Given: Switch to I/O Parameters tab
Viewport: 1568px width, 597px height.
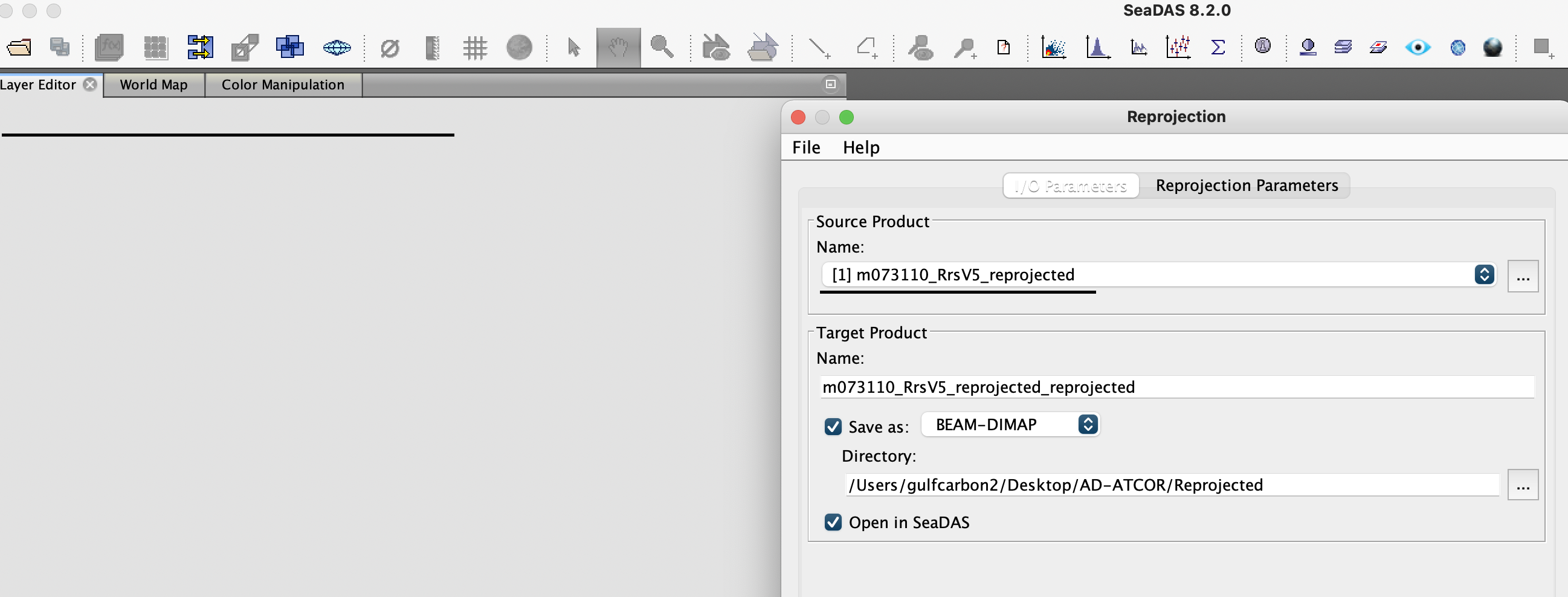Looking at the screenshot, I should click(x=1071, y=186).
